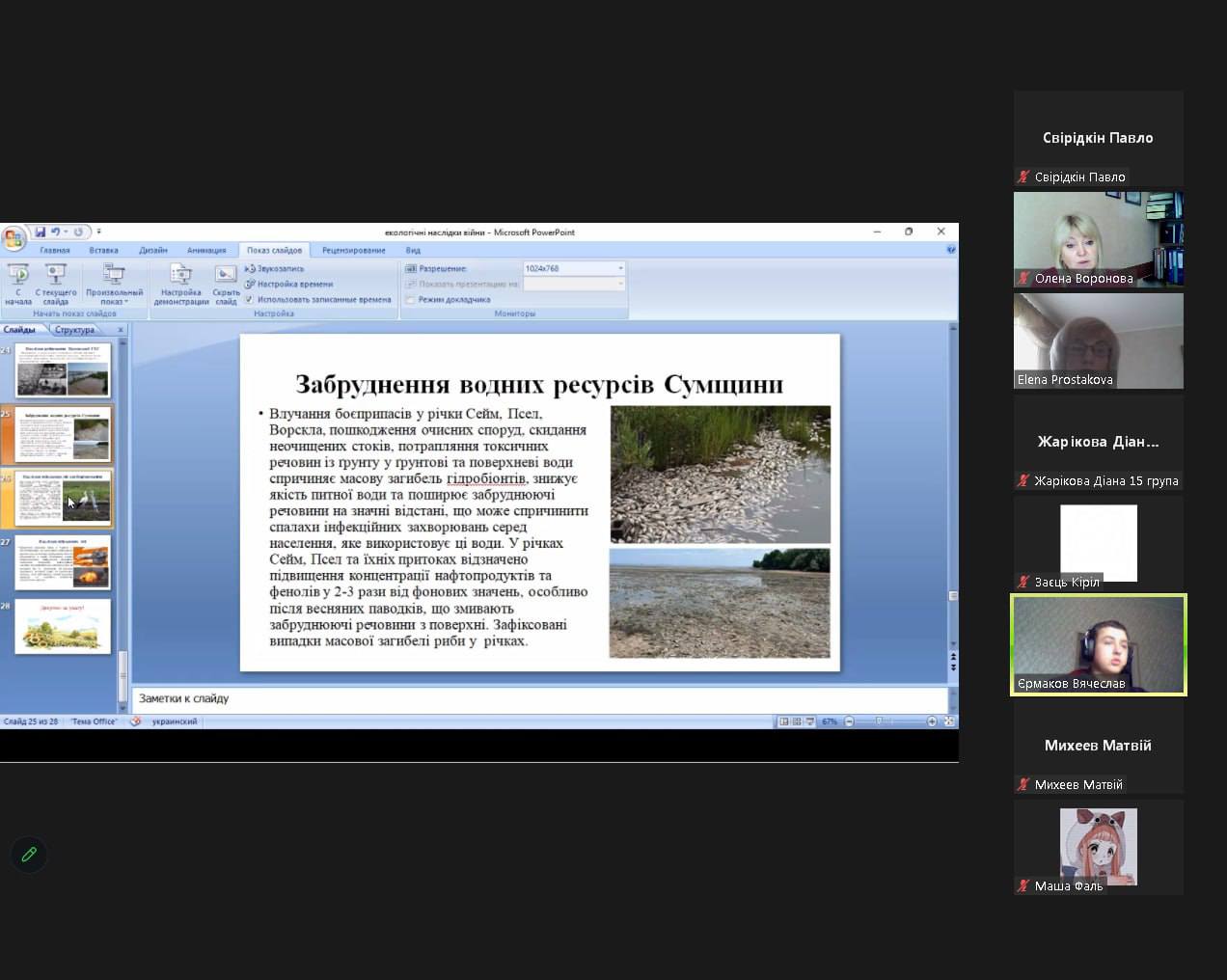Click Скрыть слайд hide slide icon
Viewport: 1227px width, 980px height.
coord(226,274)
